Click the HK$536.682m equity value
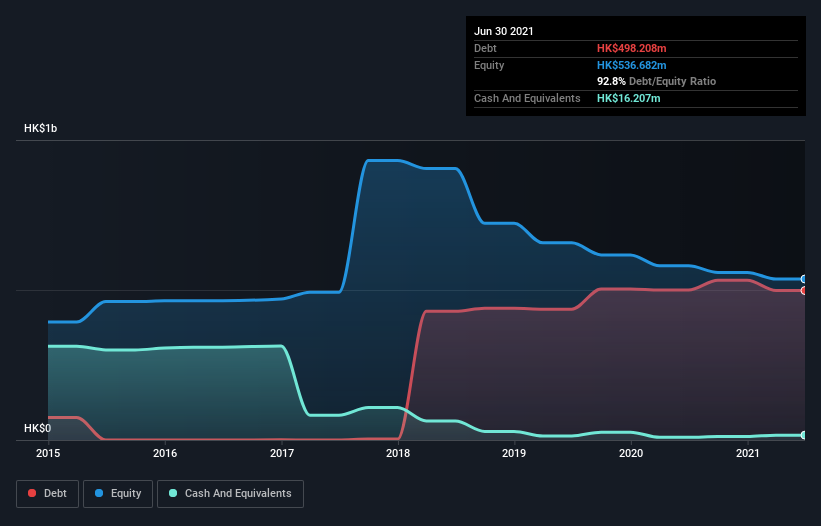The width and height of the screenshot is (821, 526). (631, 65)
